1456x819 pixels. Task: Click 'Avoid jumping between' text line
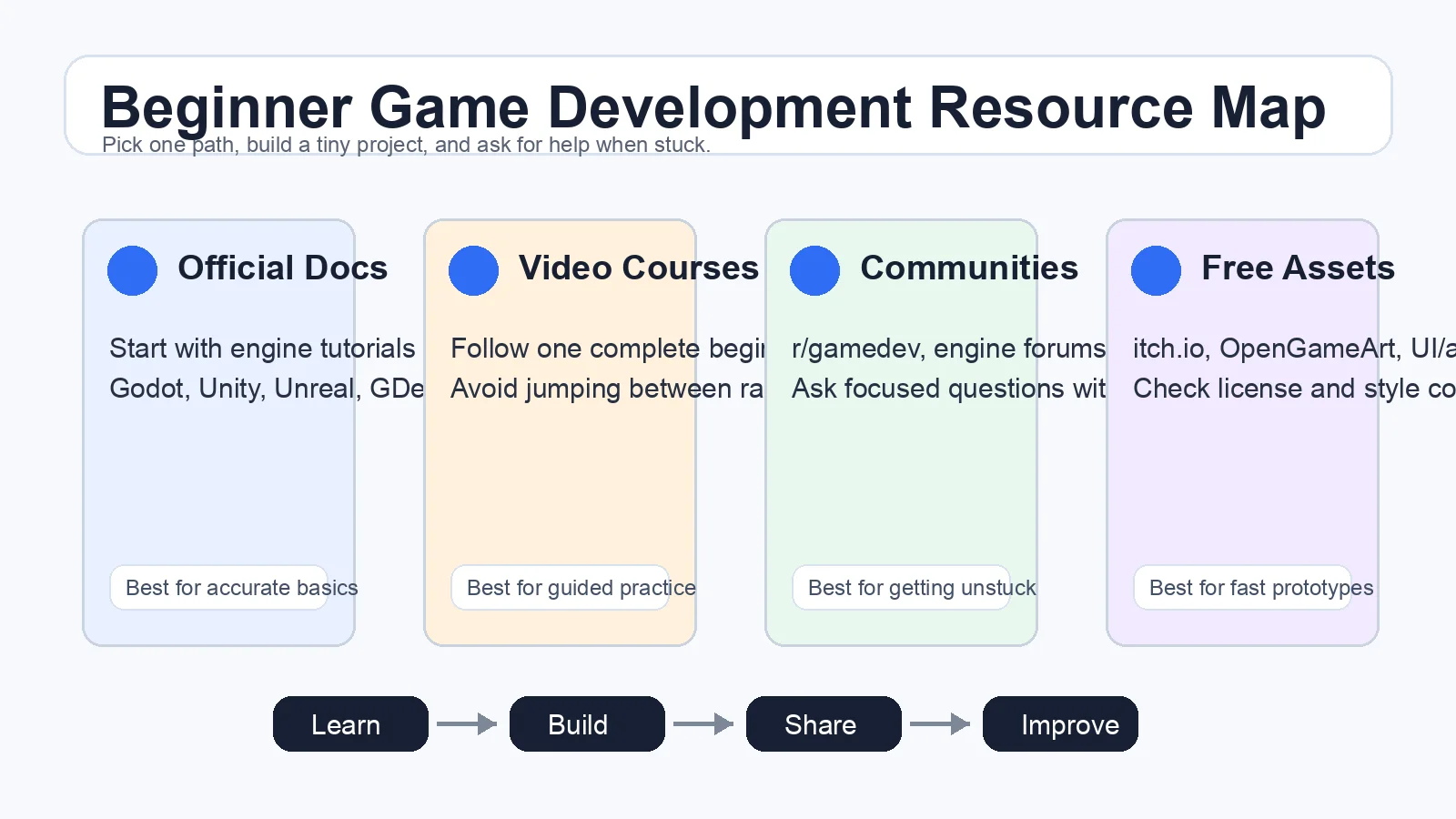click(x=607, y=389)
